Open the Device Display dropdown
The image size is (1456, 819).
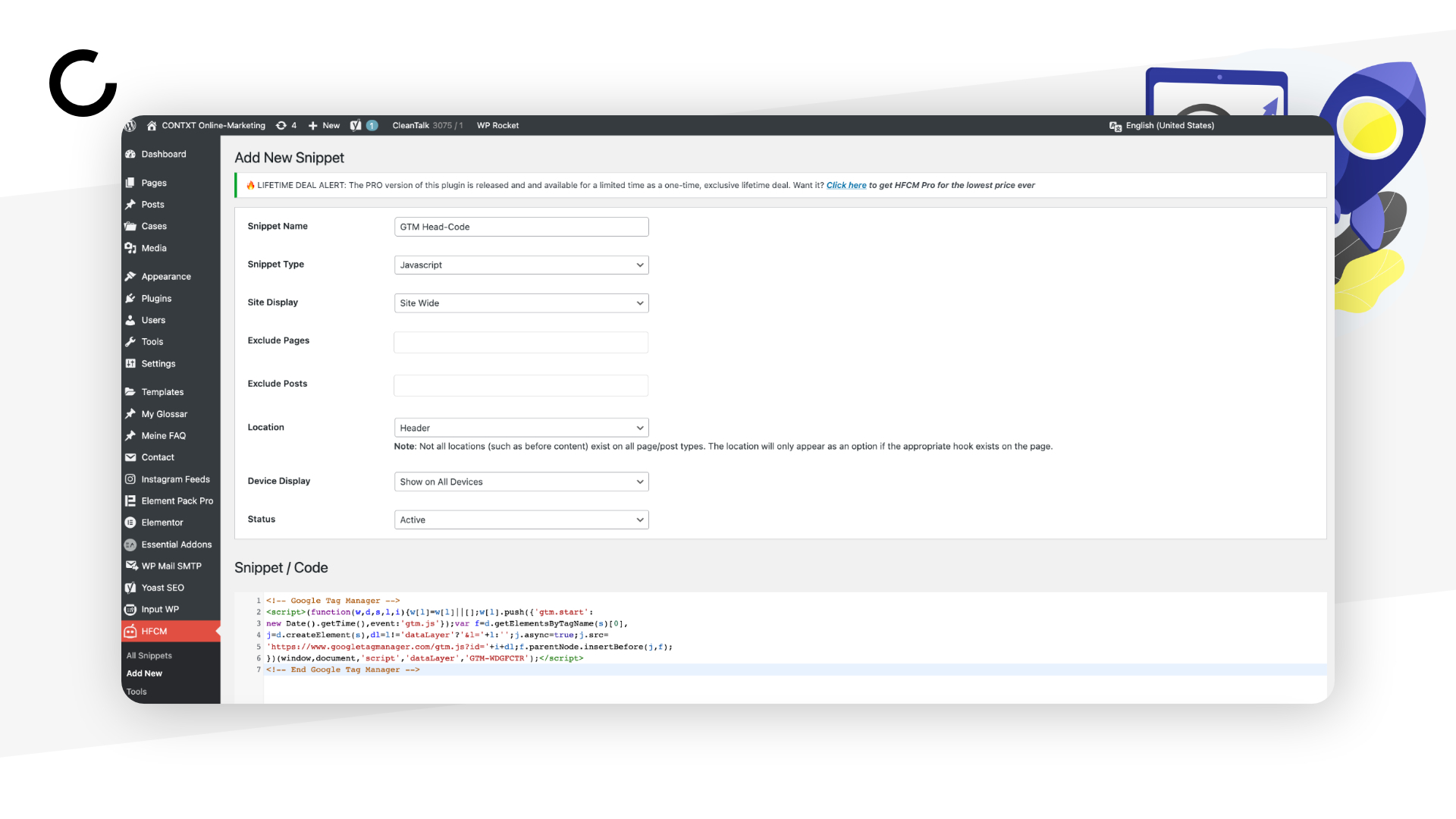coord(522,482)
